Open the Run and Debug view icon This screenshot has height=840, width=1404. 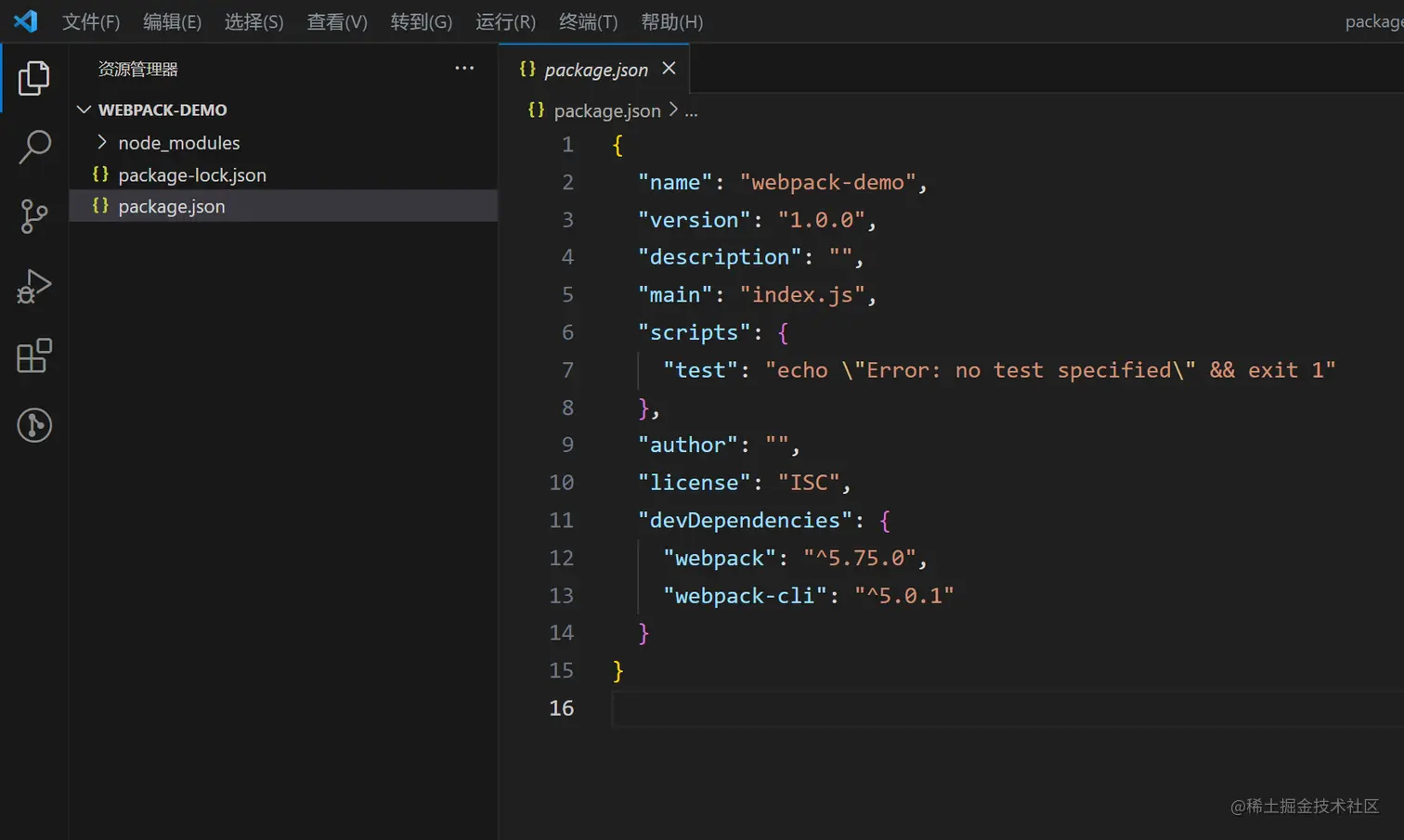pos(34,286)
